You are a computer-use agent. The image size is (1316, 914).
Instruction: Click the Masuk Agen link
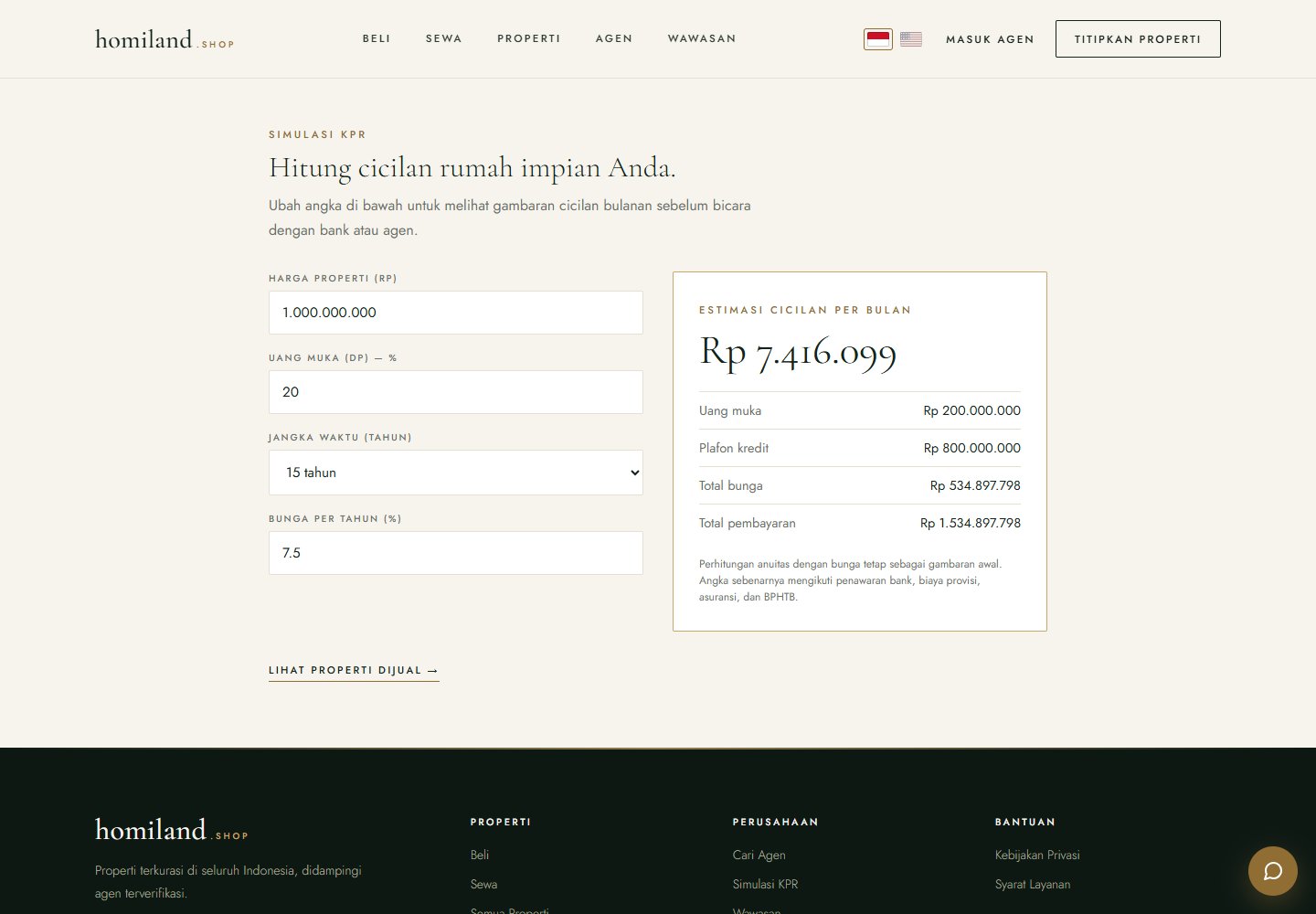tap(990, 39)
